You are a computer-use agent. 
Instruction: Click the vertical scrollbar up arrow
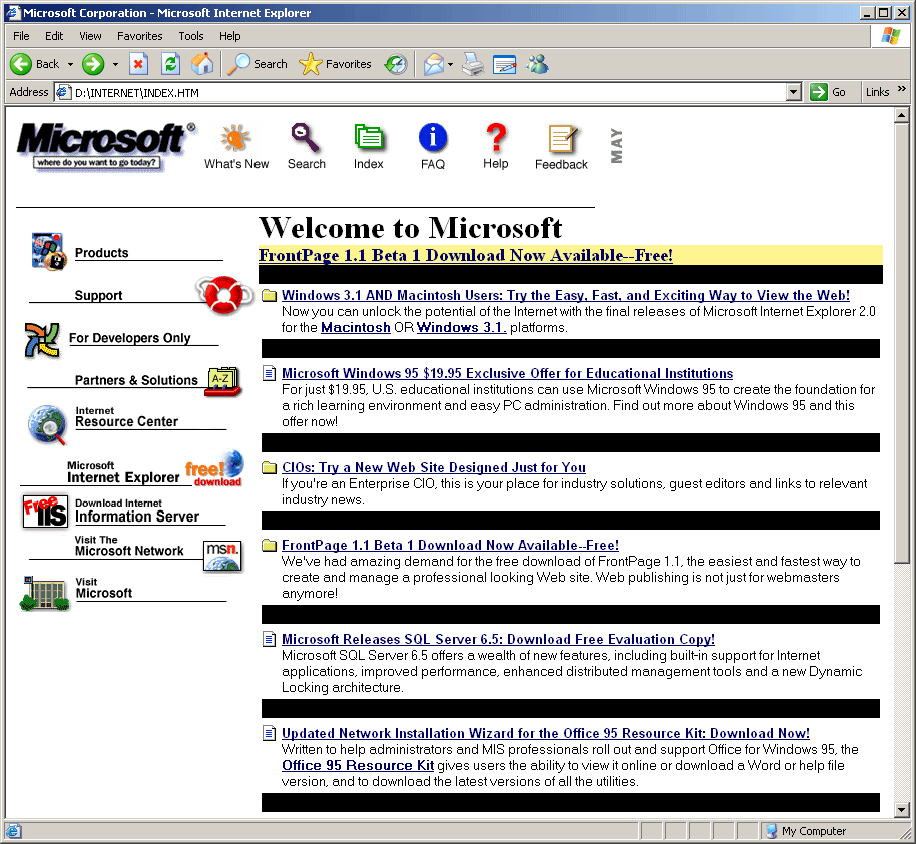click(x=902, y=115)
